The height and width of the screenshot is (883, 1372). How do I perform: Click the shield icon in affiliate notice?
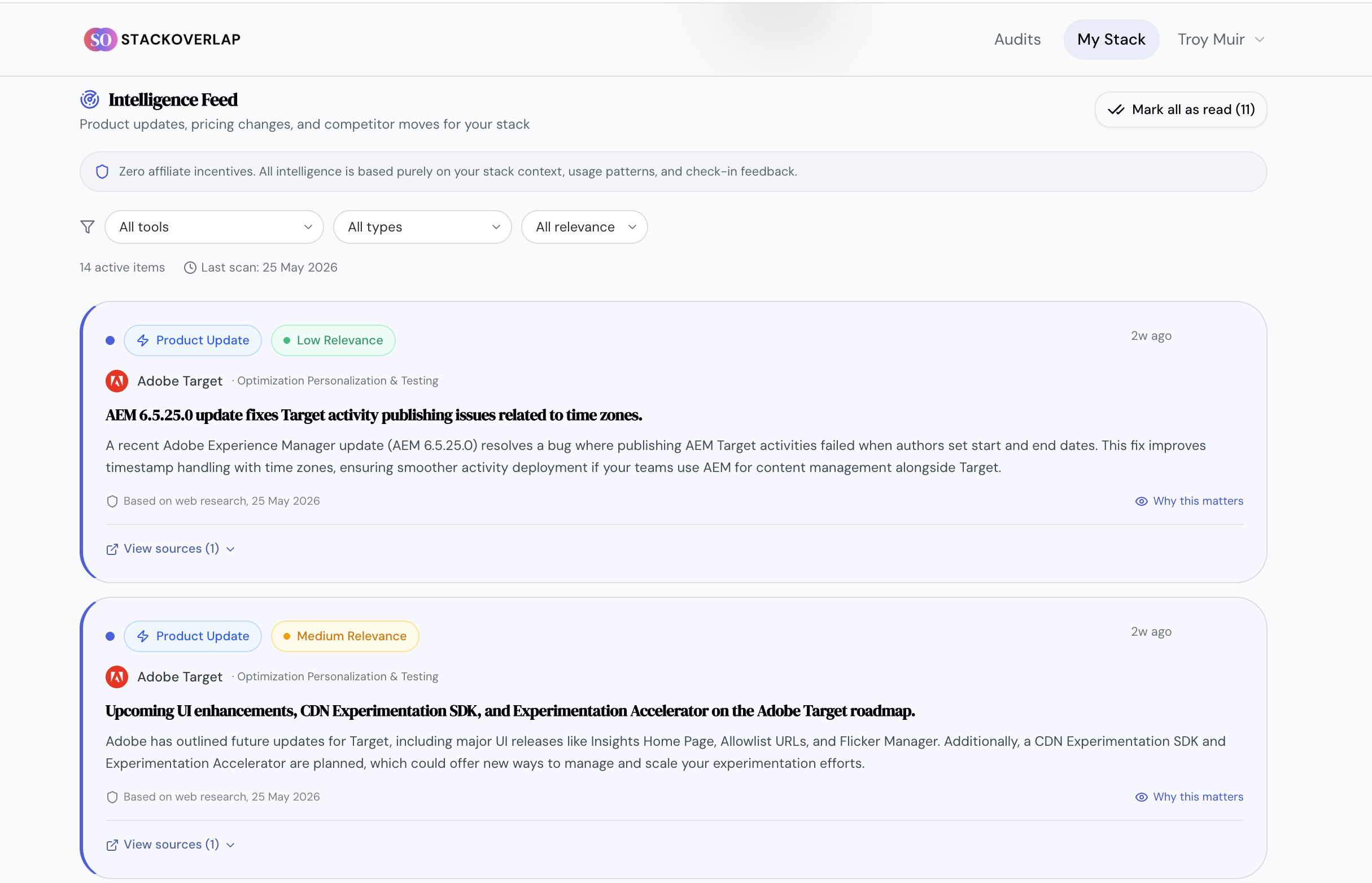click(x=102, y=172)
